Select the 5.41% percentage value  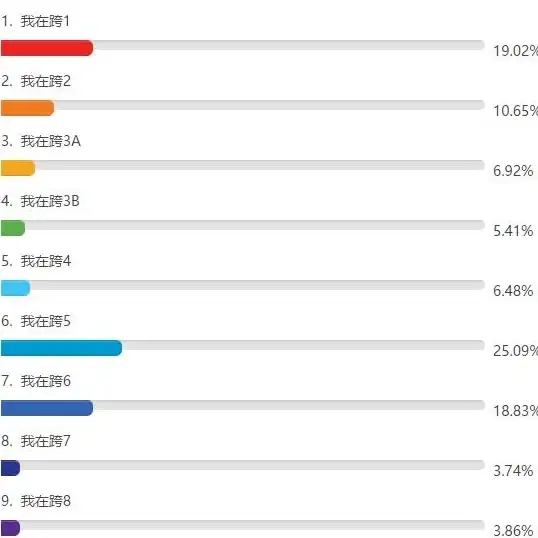coord(513,231)
